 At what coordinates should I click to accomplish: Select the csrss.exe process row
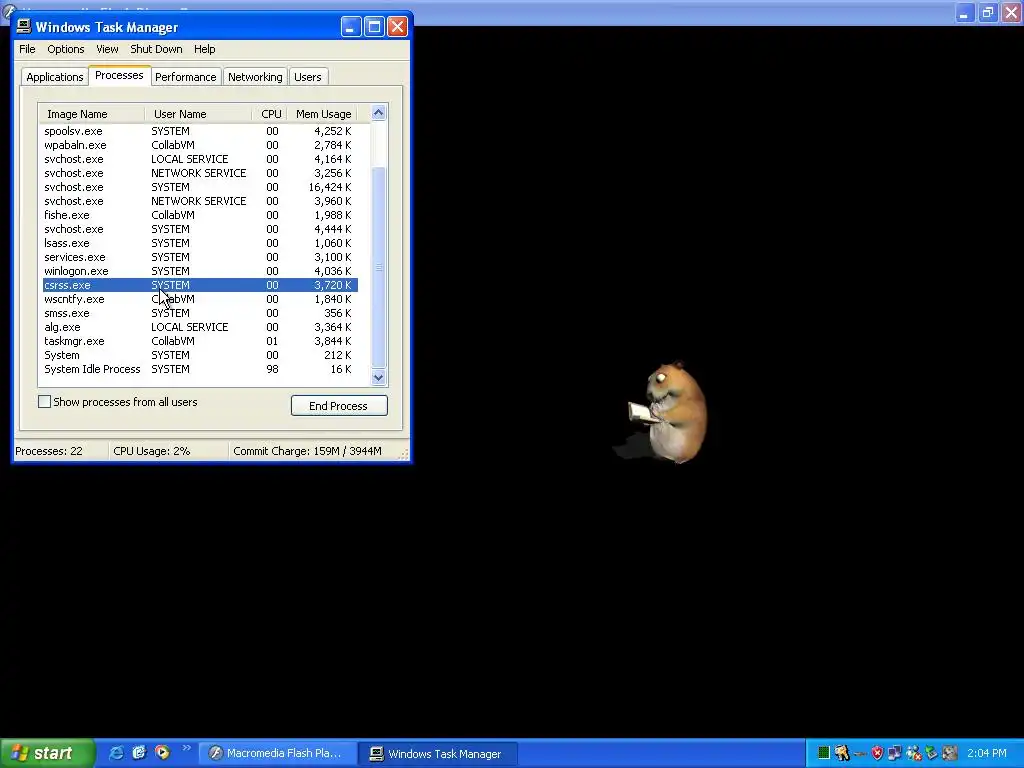(200, 285)
